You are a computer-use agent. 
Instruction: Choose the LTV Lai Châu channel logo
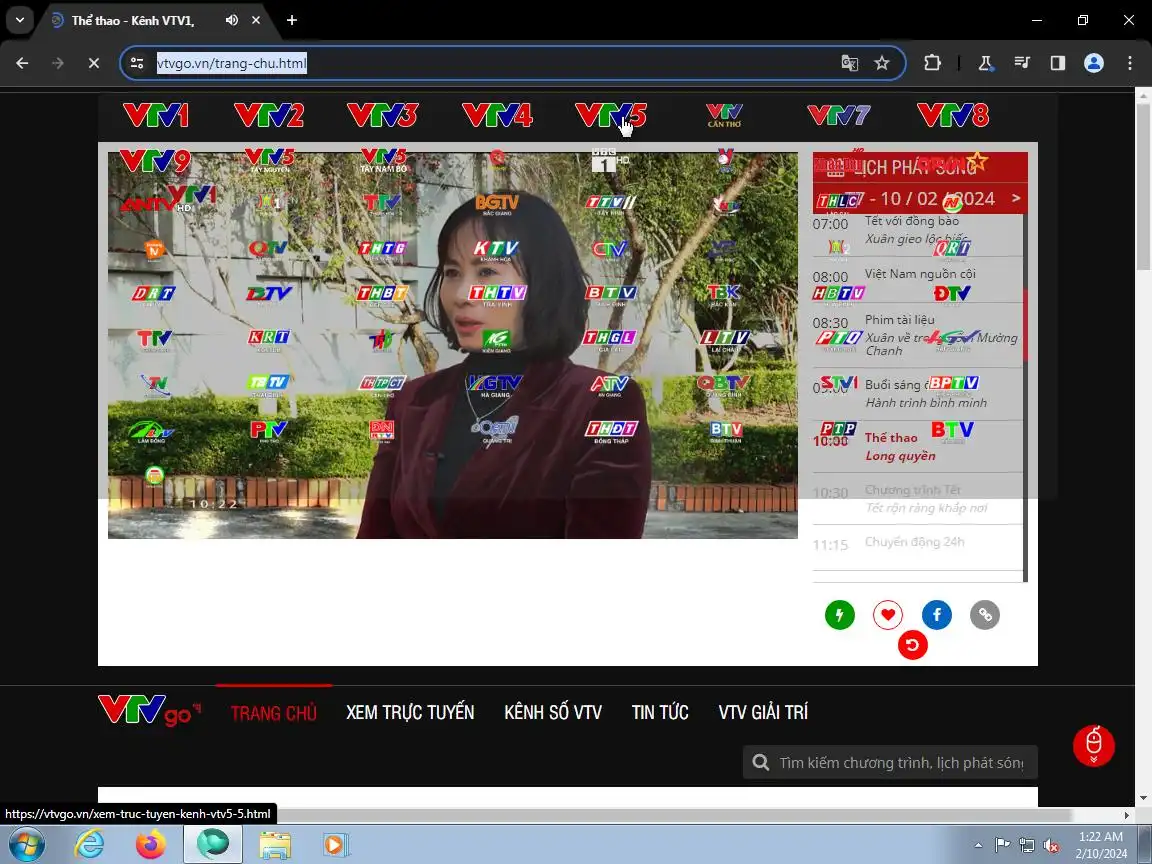pyautogui.click(x=724, y=339)
